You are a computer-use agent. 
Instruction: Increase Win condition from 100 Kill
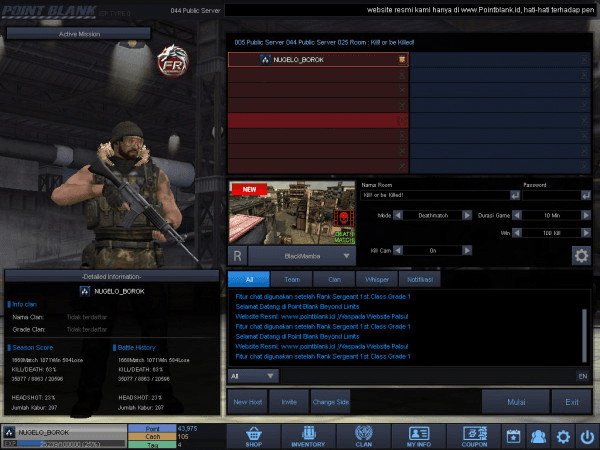(586, 233)
